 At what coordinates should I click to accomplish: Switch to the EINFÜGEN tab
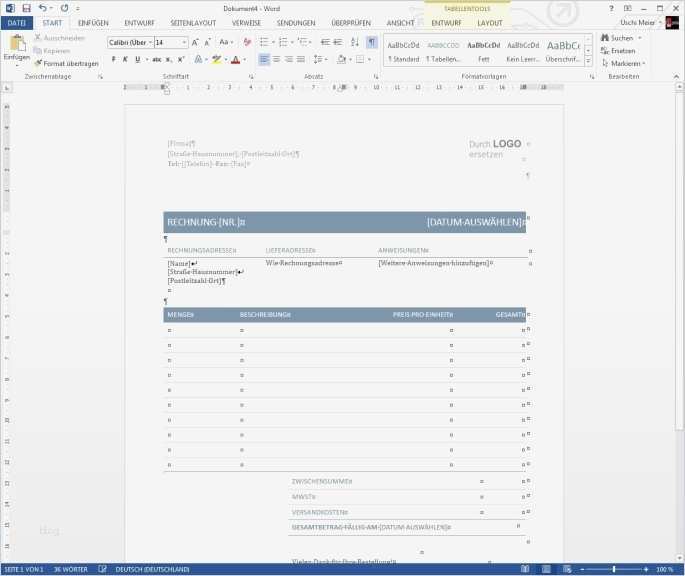click(x=93, y=23)
